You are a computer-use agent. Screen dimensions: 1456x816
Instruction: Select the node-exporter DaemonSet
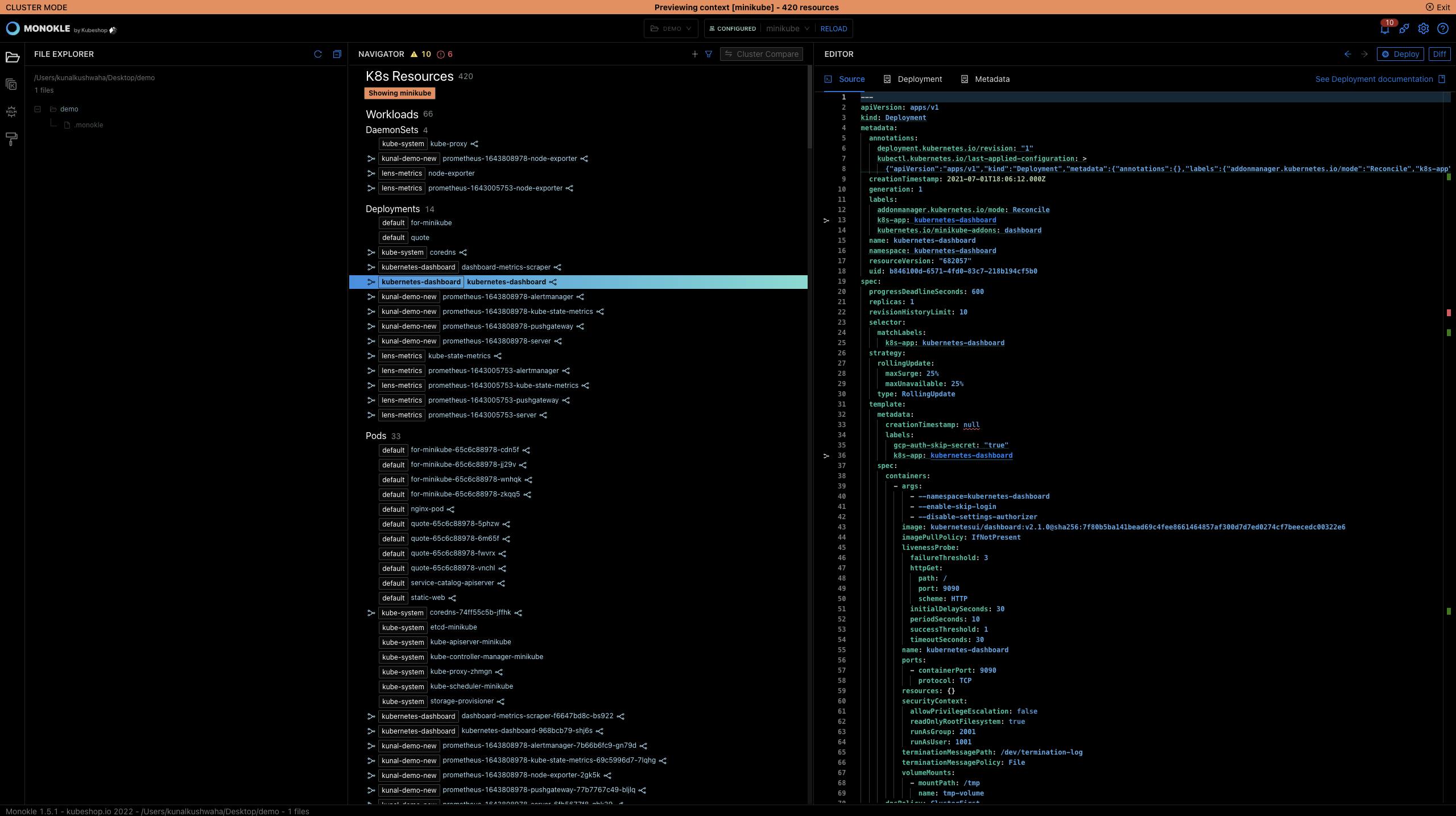point(451,173)
